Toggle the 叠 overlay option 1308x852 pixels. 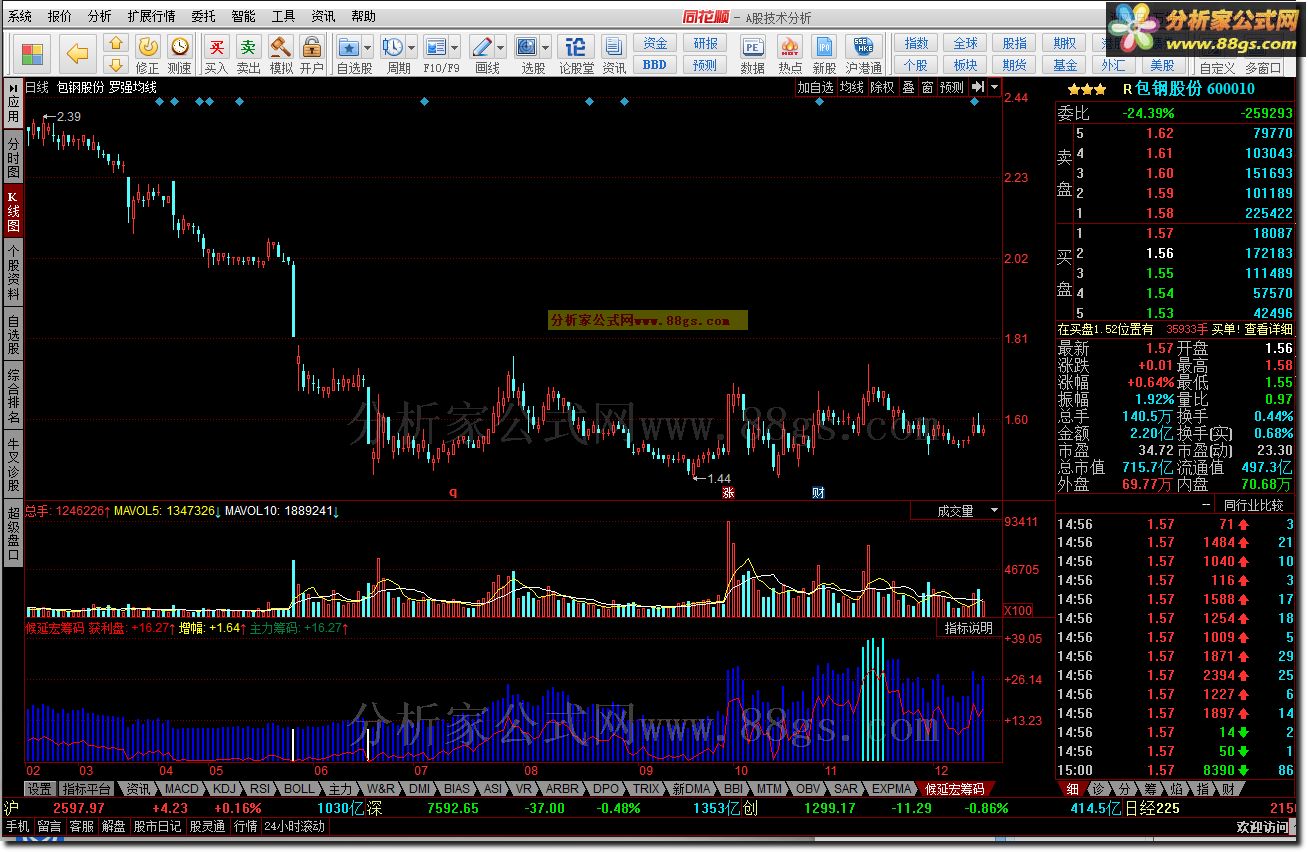click(908, 88)
